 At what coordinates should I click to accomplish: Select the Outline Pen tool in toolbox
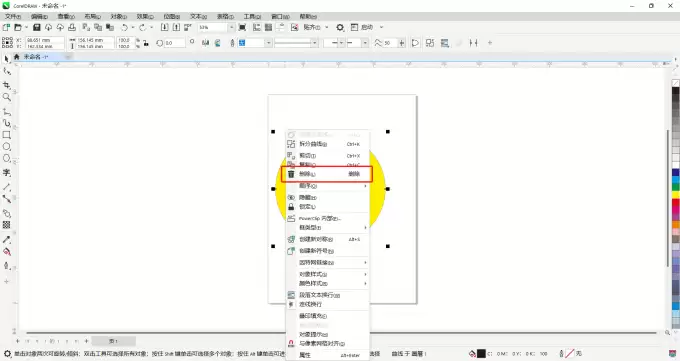pyautogui.click(x=7, y=266)
